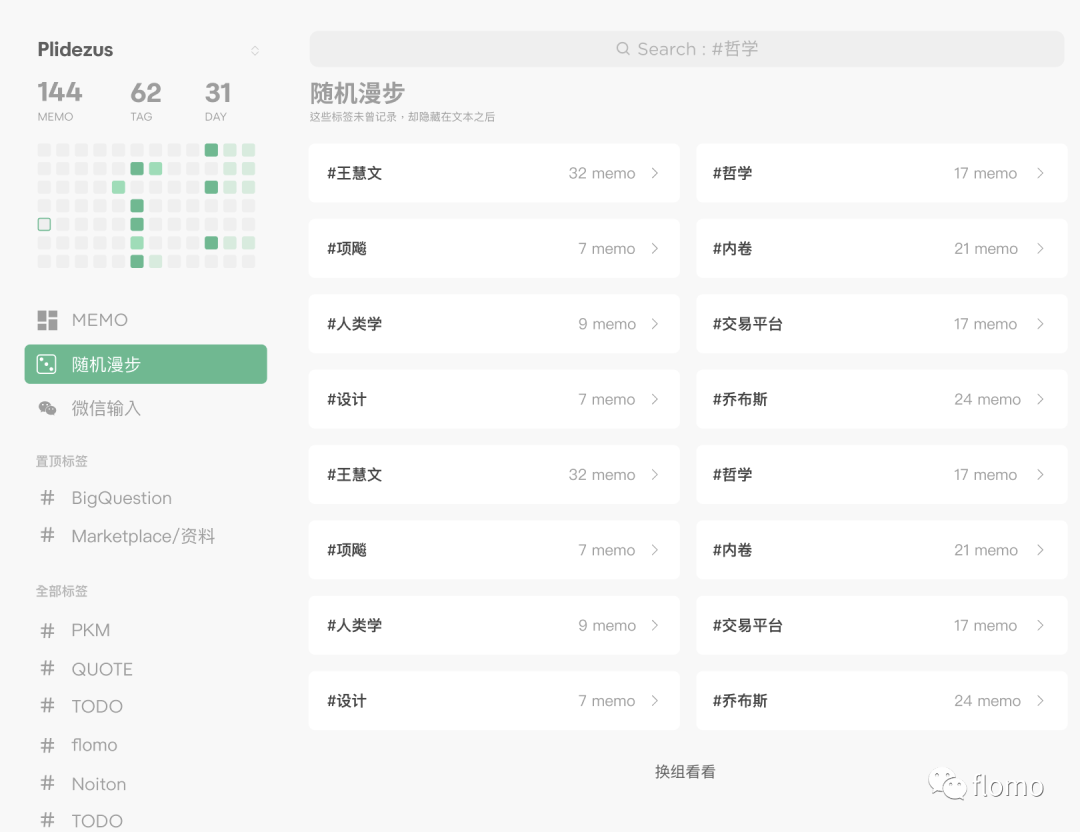The width and height of the screenshot is (1080, 832).
Task: Click the magnifier icon in the search bar
Action: coord(623,49)
